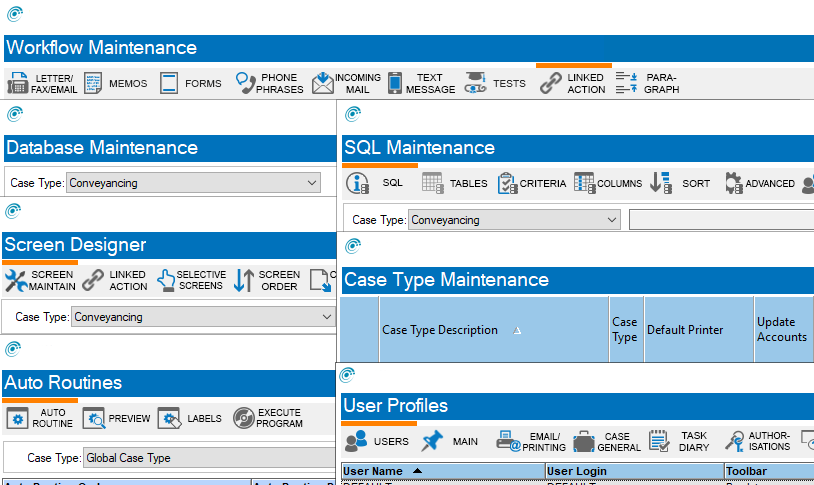Open Letter/Fax/Email workflow maintenance
This screenshot has width=814, height=485.
tap(40, 84)
